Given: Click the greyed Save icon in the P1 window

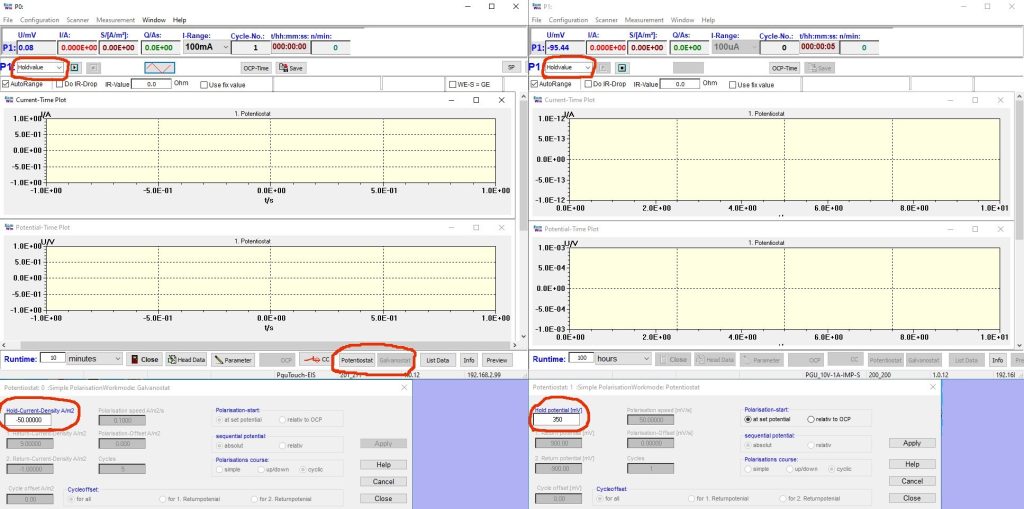Looking at the screenshot, I should click(x=819, y=68).
